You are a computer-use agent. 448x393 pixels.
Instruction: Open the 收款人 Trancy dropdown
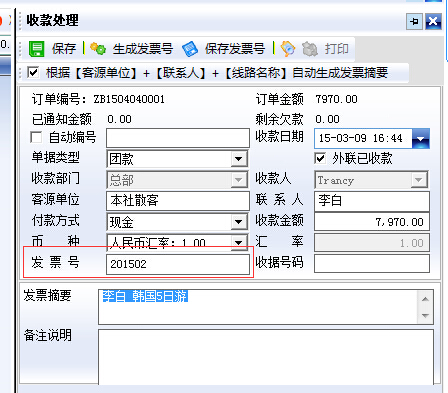[x=419, y=180]
